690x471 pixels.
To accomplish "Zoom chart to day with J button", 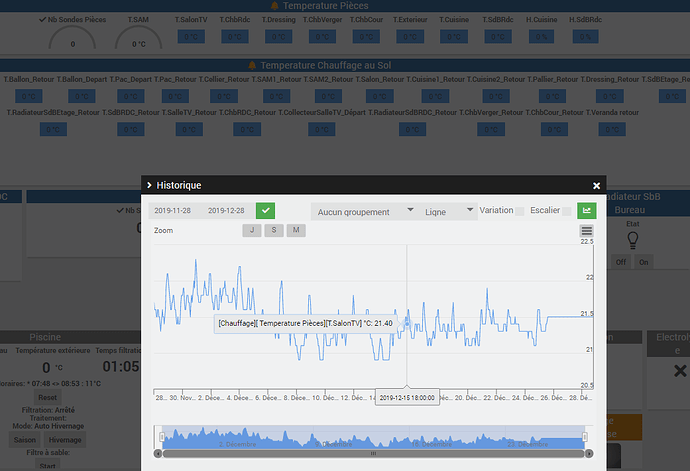I will pos(252,230).
